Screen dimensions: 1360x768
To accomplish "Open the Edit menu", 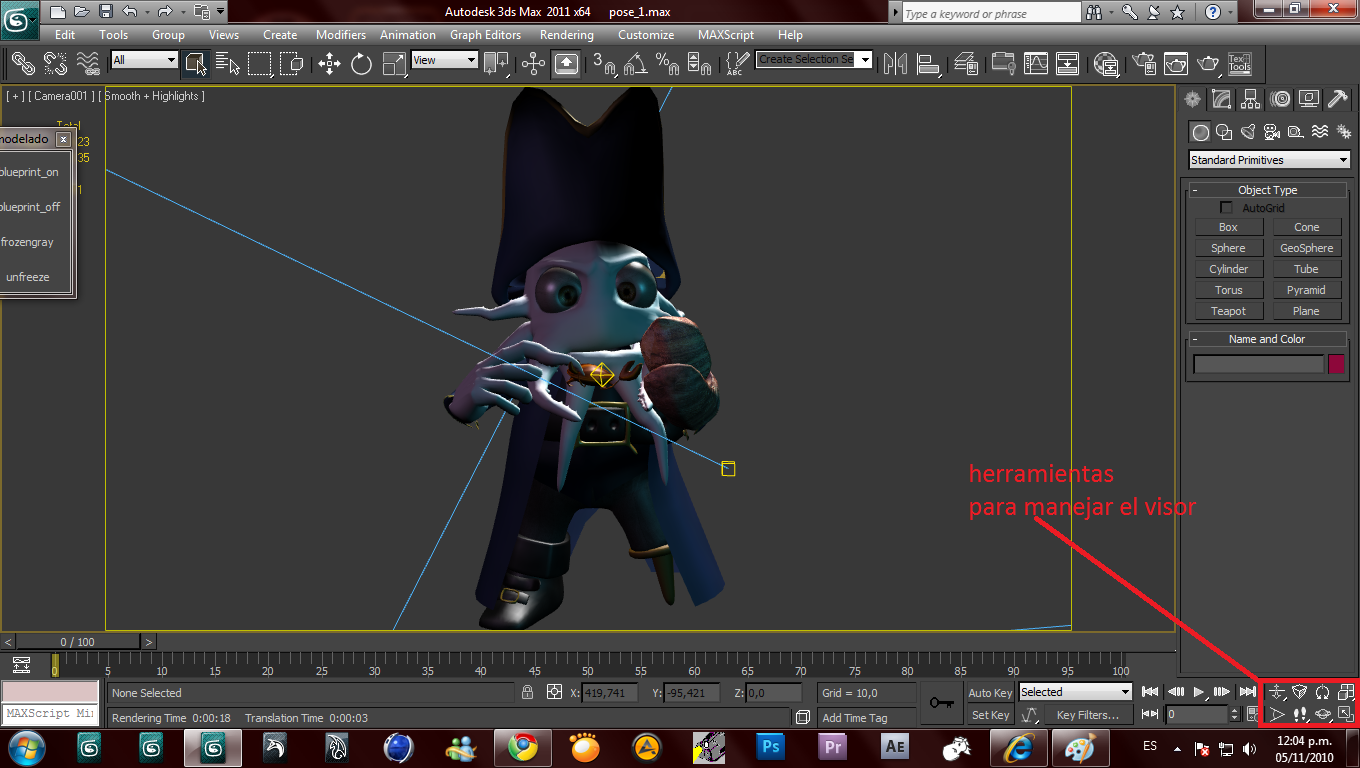I will coord(65,35).
